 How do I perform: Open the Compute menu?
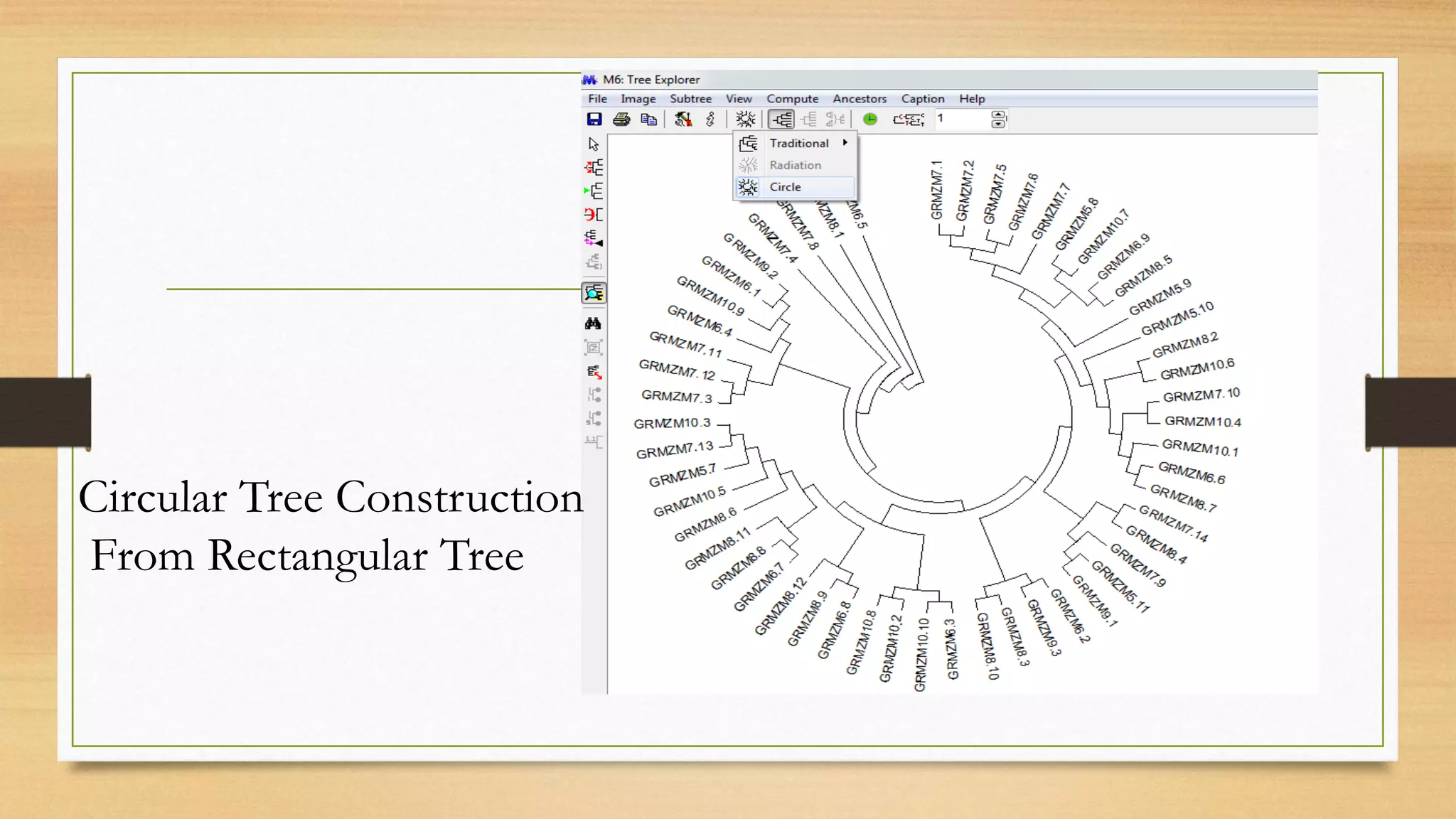pyautogui.click(x=792, y=99)
